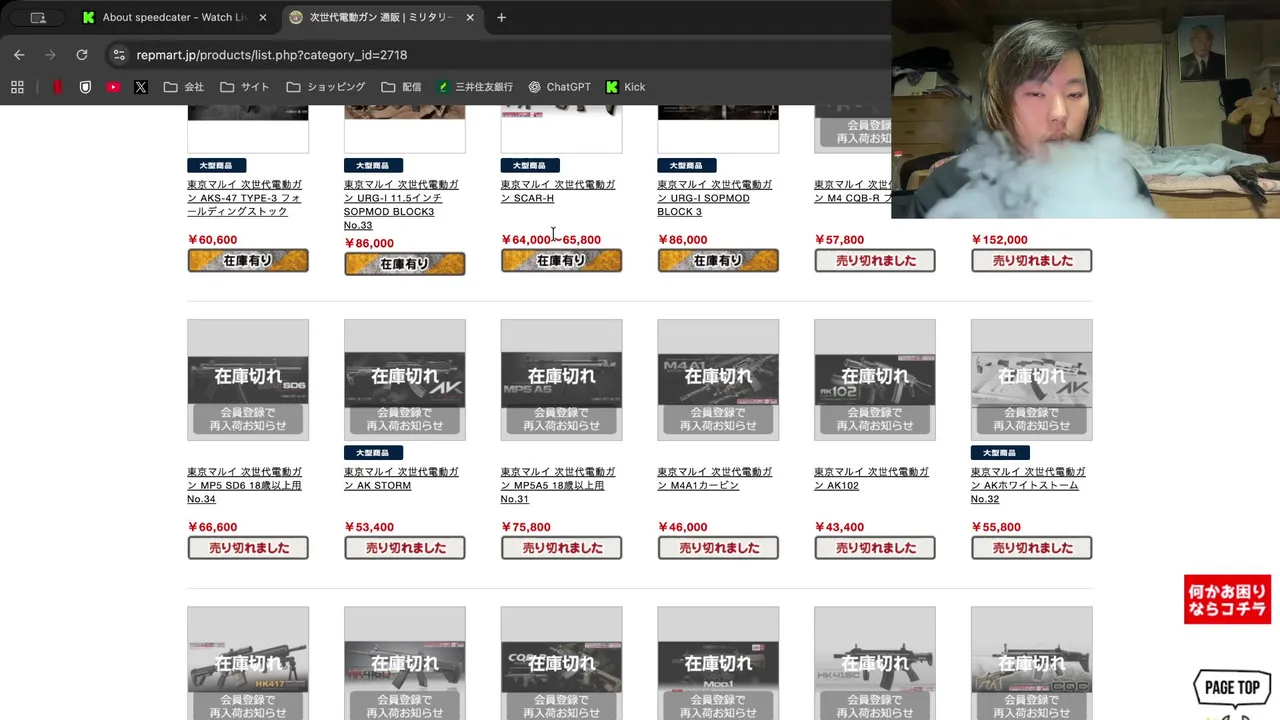Reload the current page
1280x720 pixels.
(82, 55)
